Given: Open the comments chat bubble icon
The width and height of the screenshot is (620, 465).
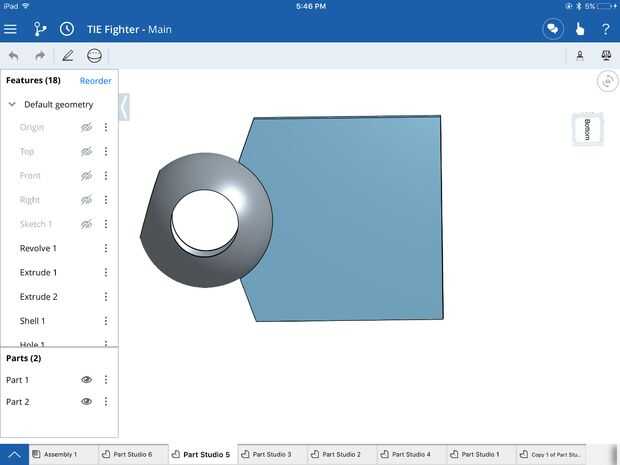Looking at the screenshot, I should (552, 29).
